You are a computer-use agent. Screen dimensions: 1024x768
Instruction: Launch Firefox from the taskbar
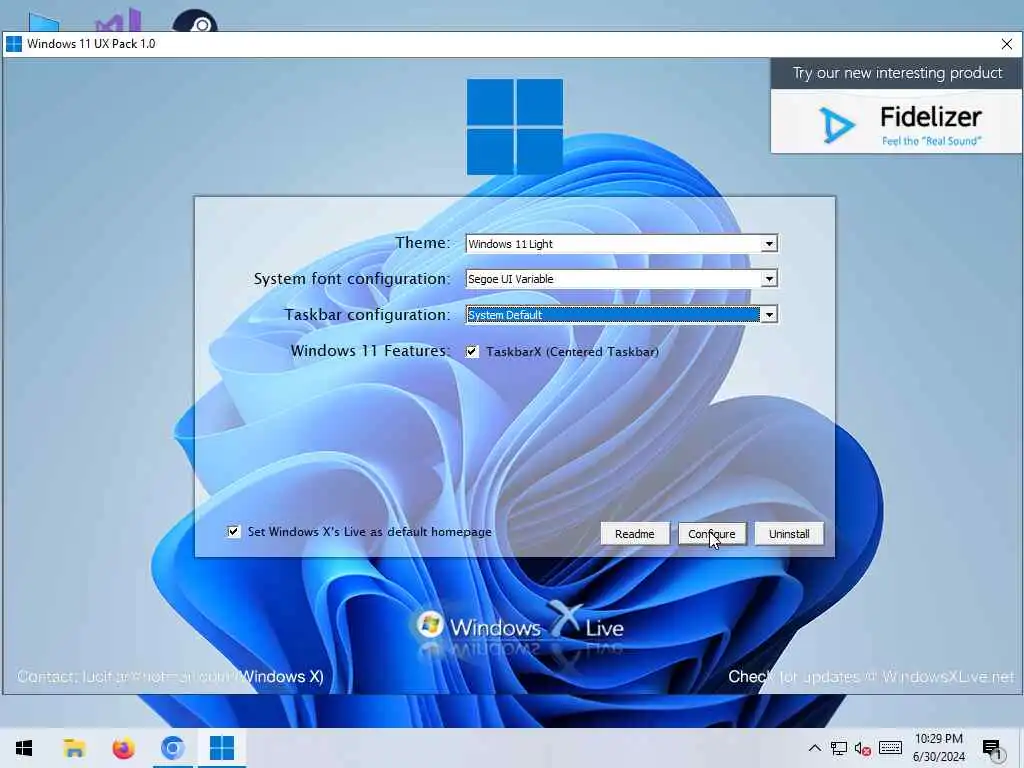coord(123,748)
